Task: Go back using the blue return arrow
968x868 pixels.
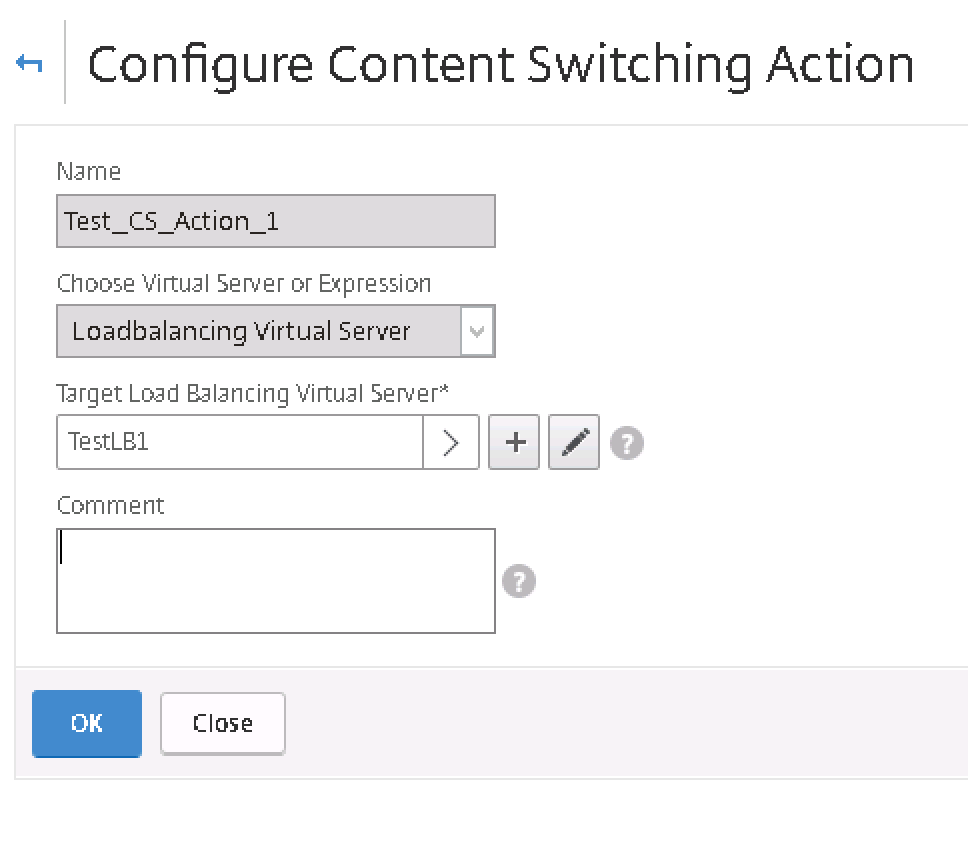Action: click(29, 63)
